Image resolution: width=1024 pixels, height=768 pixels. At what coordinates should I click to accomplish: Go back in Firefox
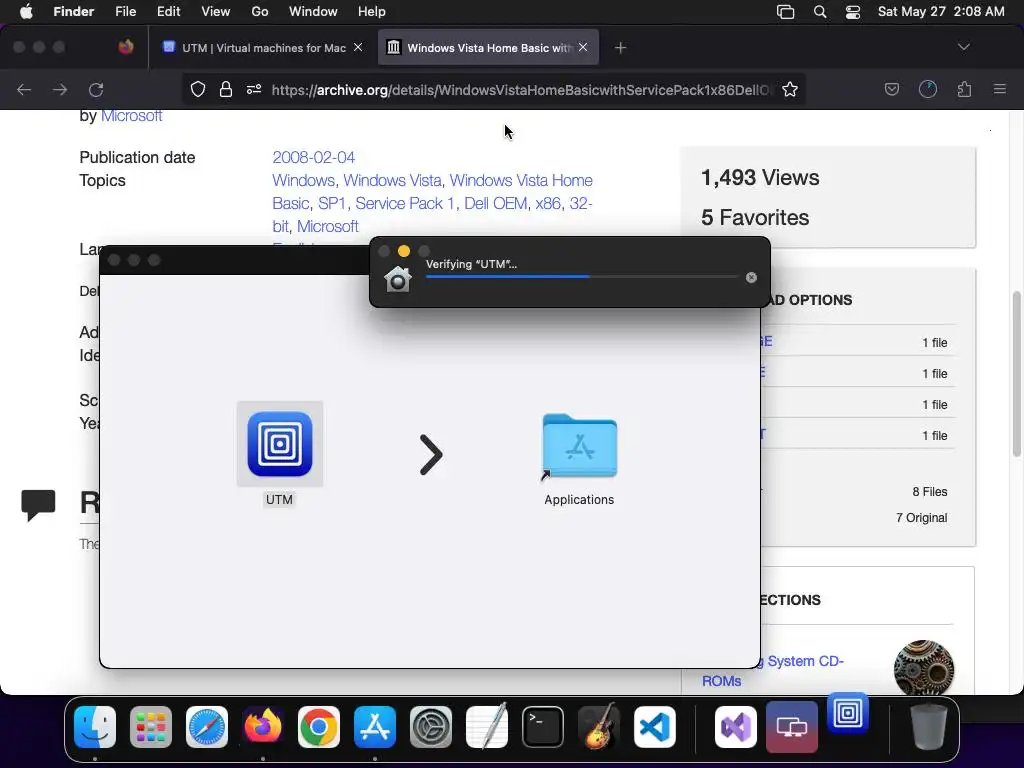[x=24, y=89]
